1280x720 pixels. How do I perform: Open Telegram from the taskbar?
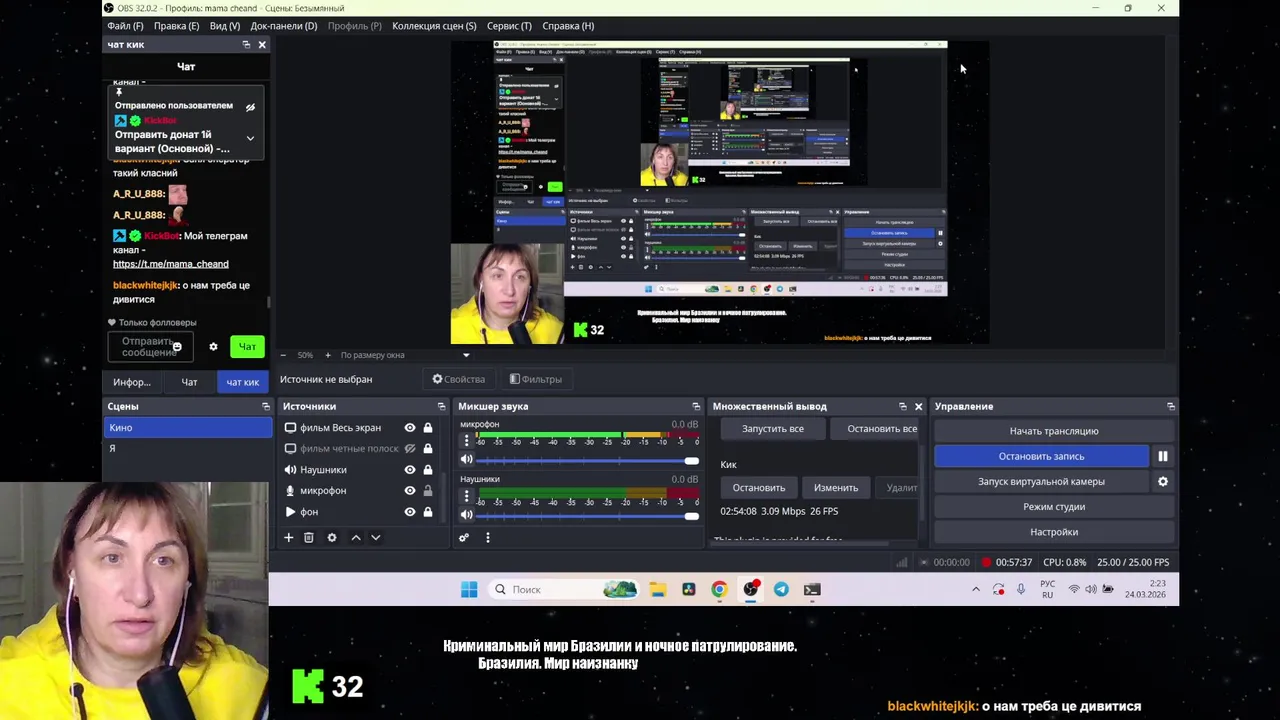781,590
